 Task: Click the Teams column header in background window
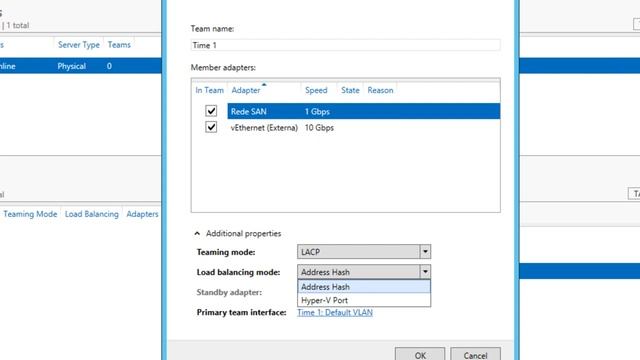119,45
